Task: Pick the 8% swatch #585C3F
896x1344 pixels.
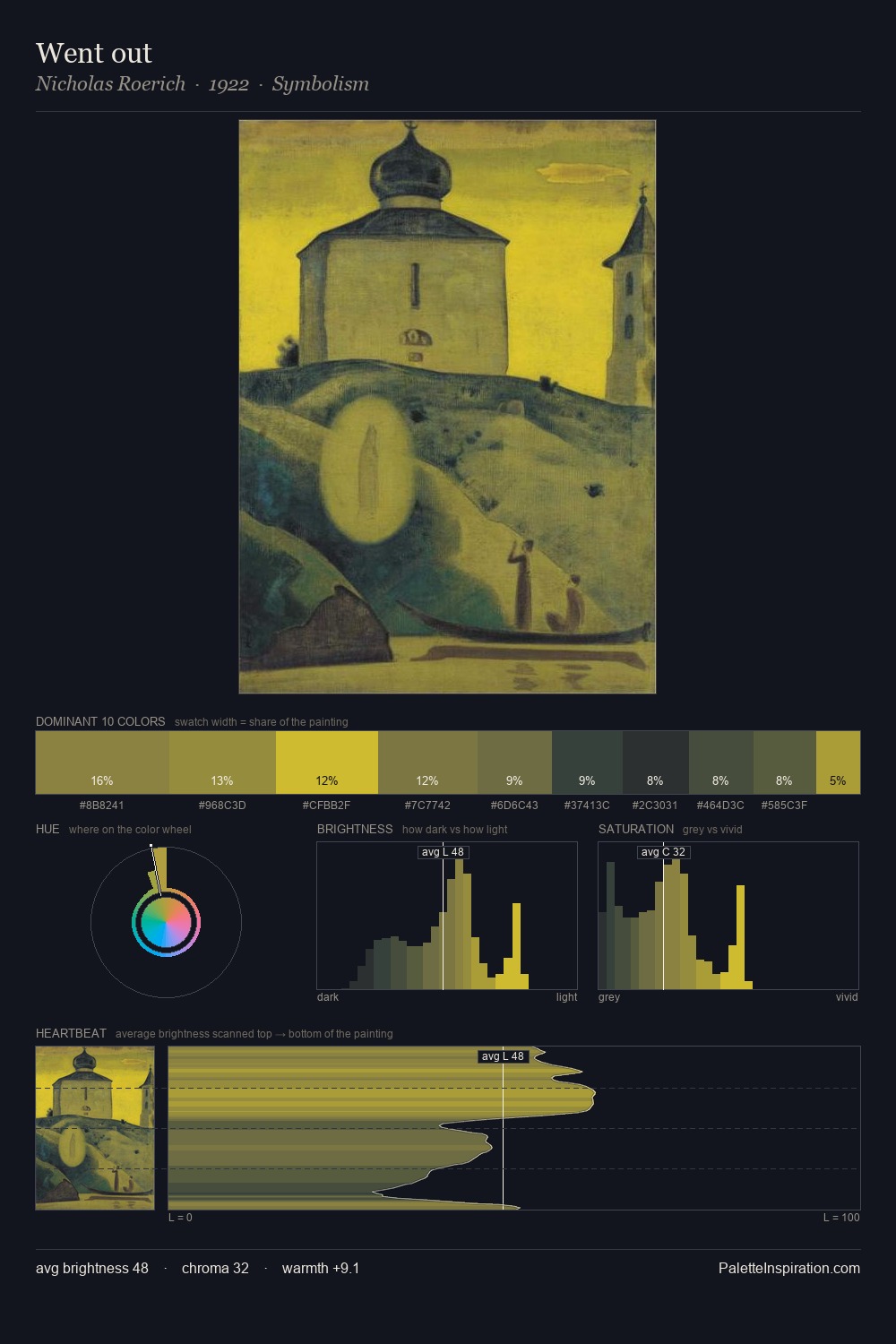Action: tap(785, 762)
